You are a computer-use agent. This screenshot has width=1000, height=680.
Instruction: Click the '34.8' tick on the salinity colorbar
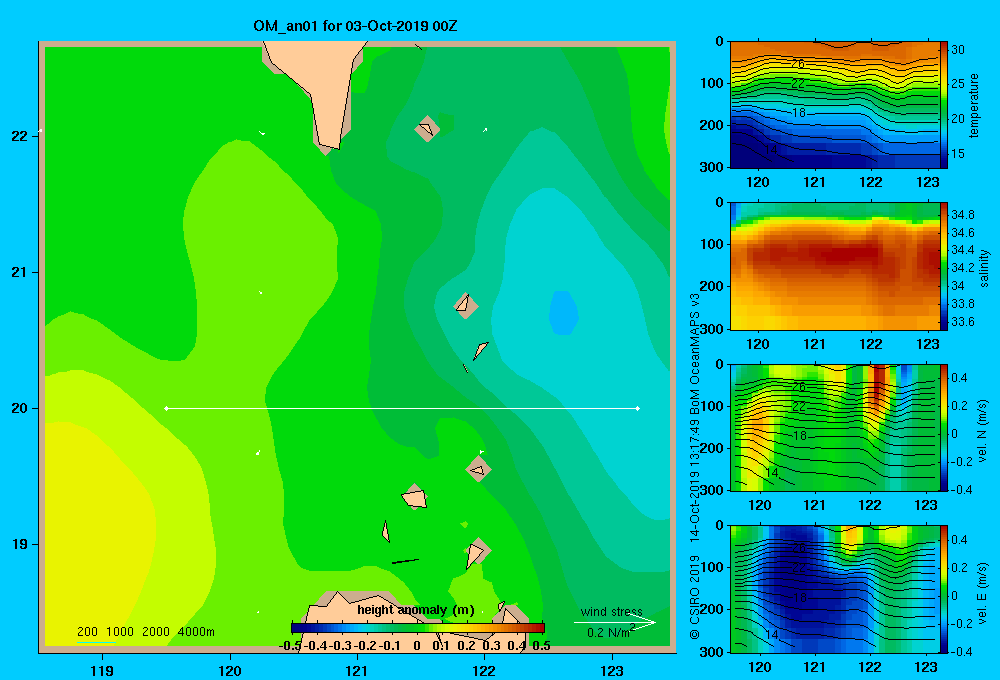point(962,214)
